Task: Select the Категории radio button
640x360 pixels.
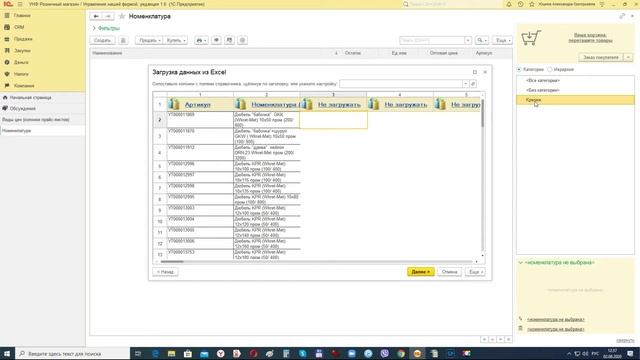Action: point(519,69)
